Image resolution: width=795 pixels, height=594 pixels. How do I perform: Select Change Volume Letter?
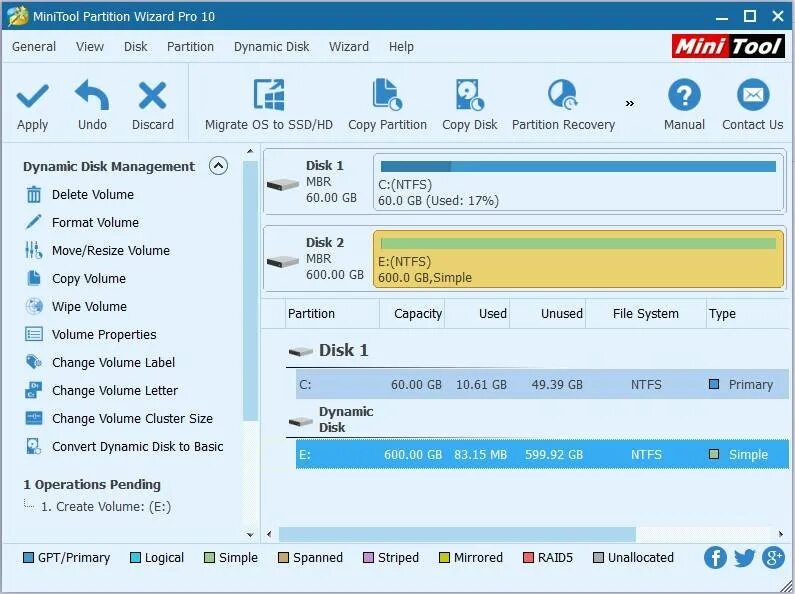[x=115, y=390]
